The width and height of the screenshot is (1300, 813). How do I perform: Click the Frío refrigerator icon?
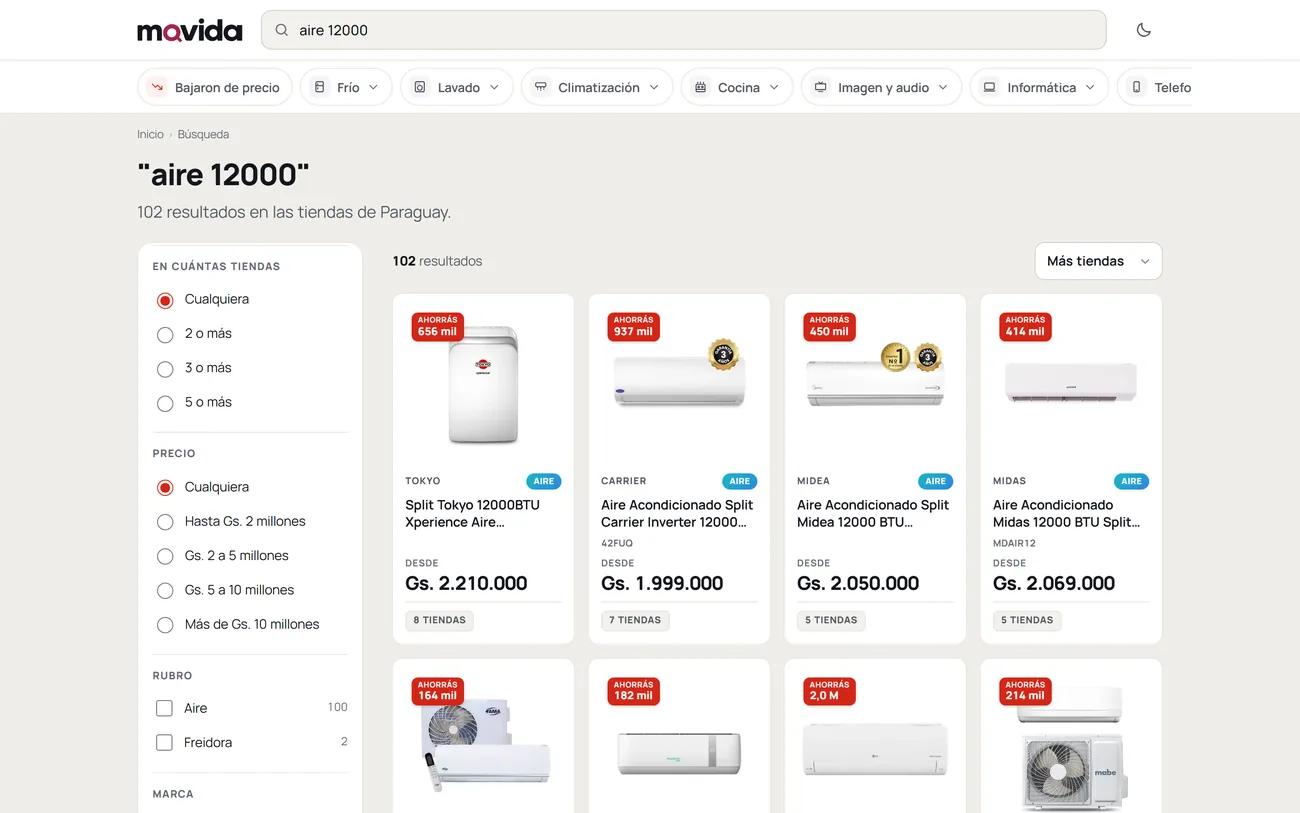[320, 87]
